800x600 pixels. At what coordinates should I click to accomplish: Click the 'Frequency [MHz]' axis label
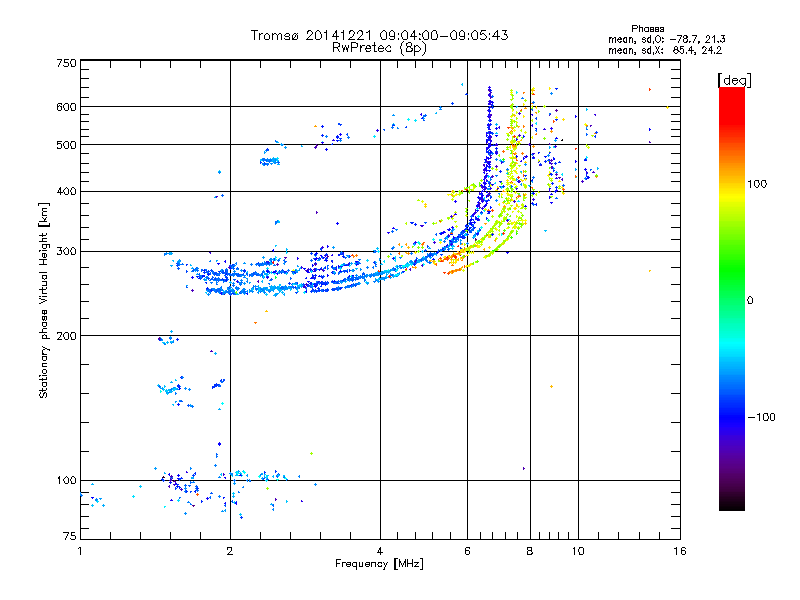point(379,564)
